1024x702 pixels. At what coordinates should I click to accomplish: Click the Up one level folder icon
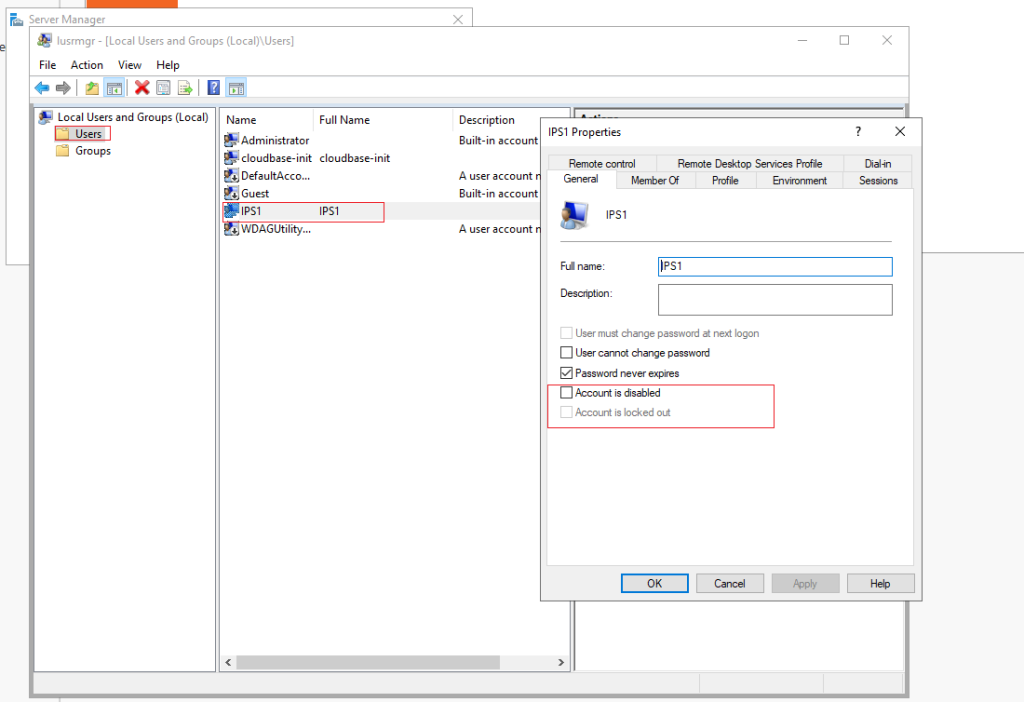[91, 87]
